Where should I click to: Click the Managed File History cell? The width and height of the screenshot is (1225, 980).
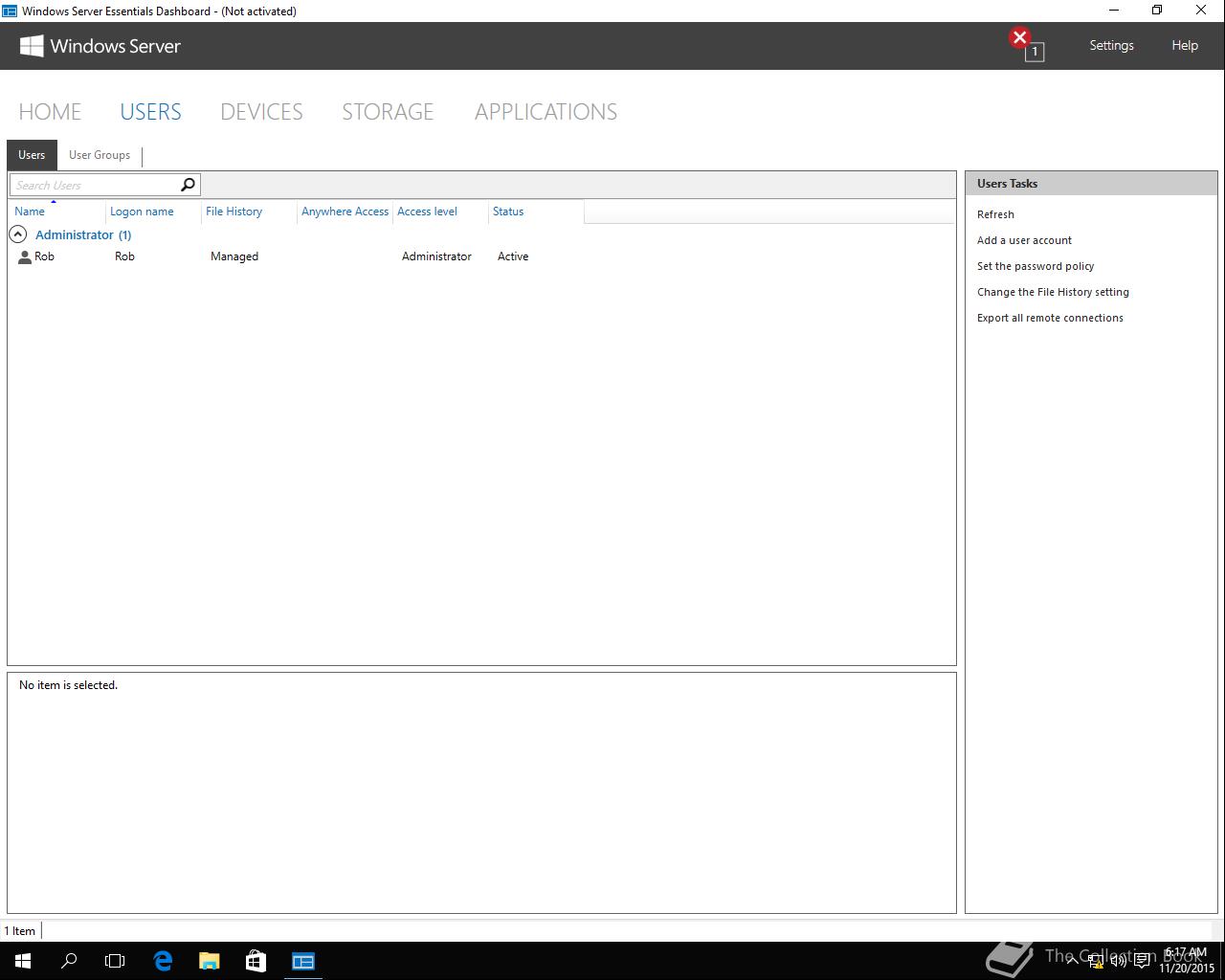pos(234,256)
